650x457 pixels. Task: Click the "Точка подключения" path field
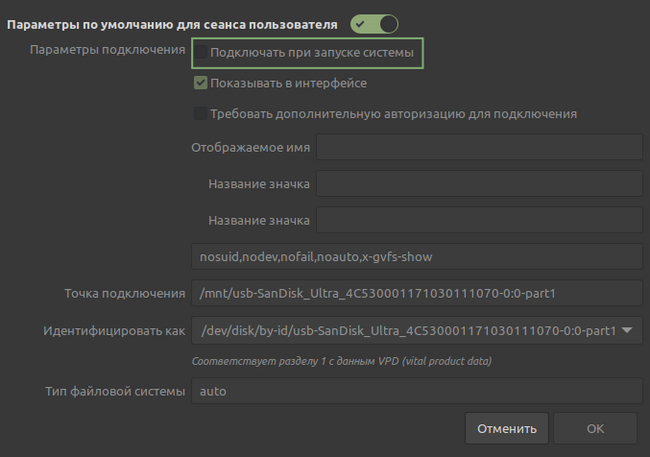click(415, 293)
